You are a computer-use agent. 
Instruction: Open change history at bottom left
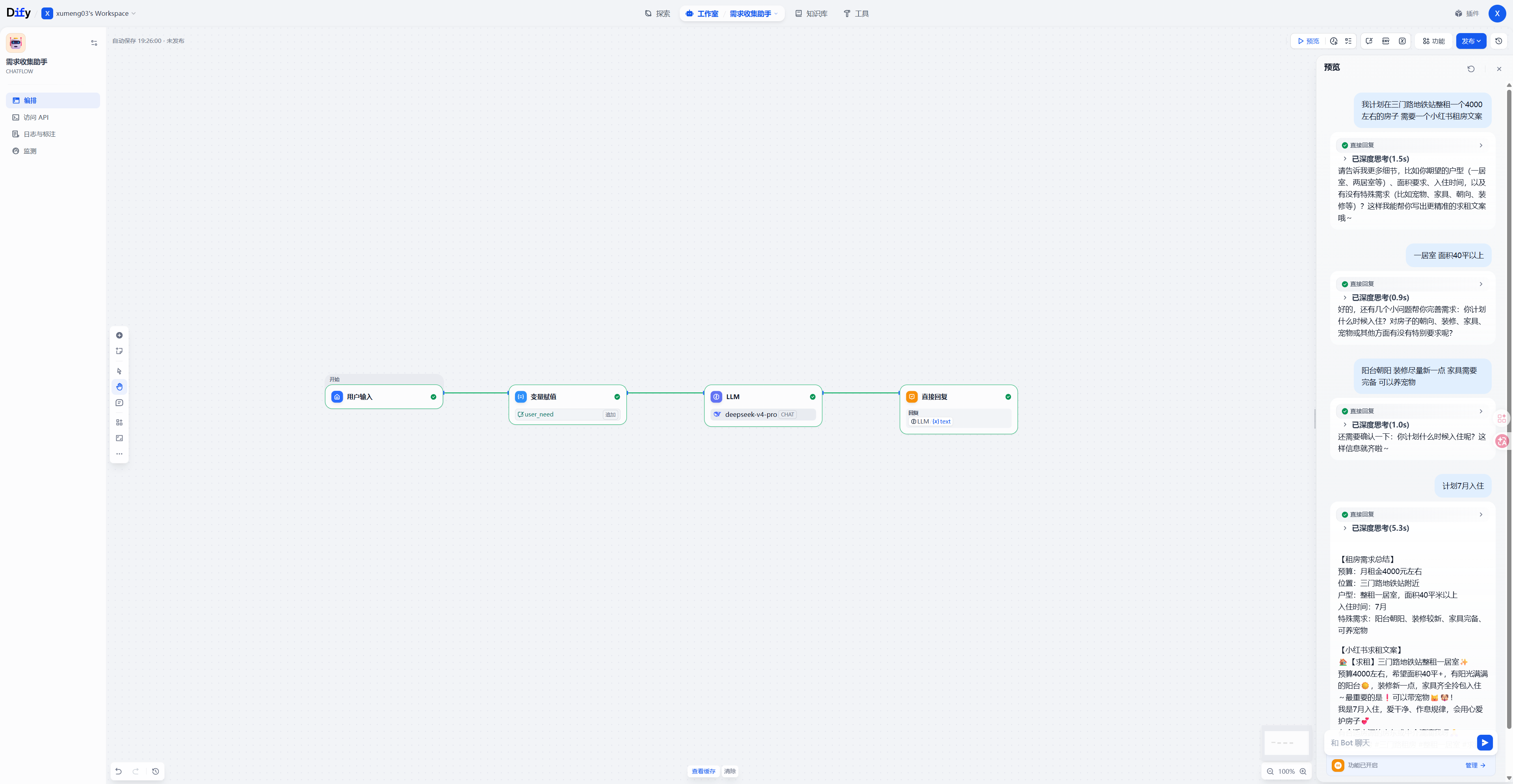tap(156, 771)
